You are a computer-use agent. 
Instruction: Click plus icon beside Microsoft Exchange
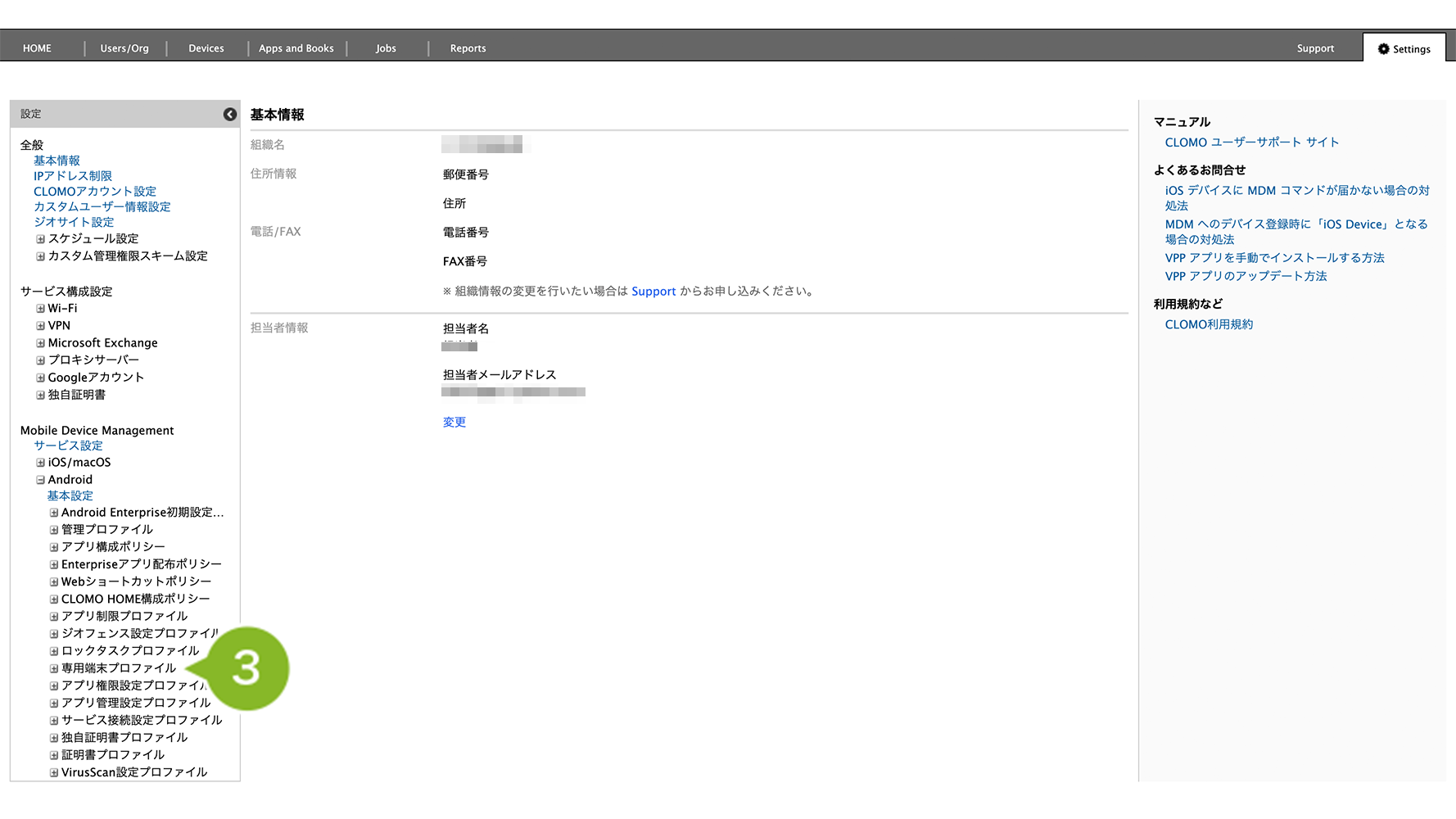tap(40, 343)
